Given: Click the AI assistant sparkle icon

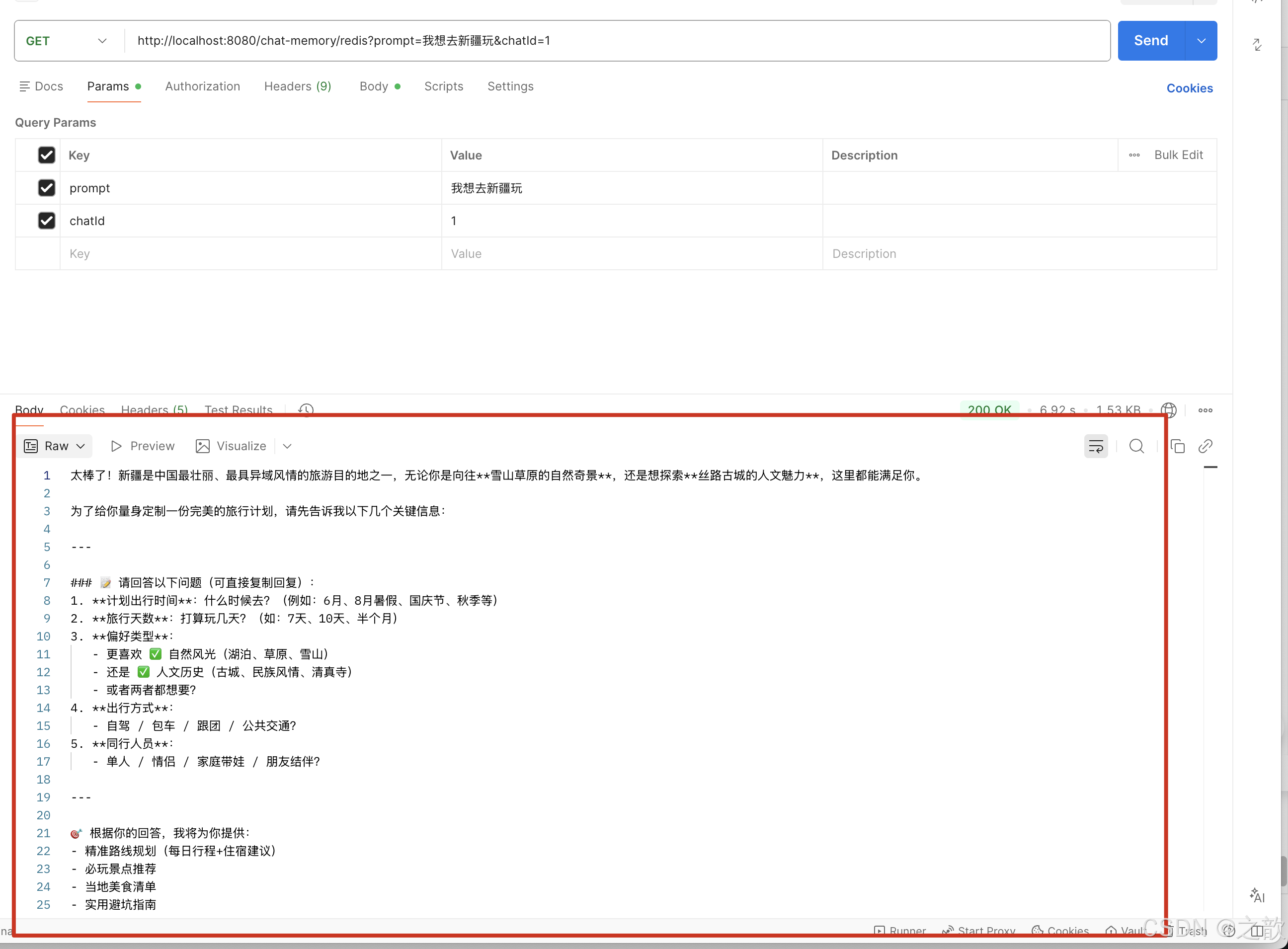Looking at the screenshot, I should (1257, 895).
